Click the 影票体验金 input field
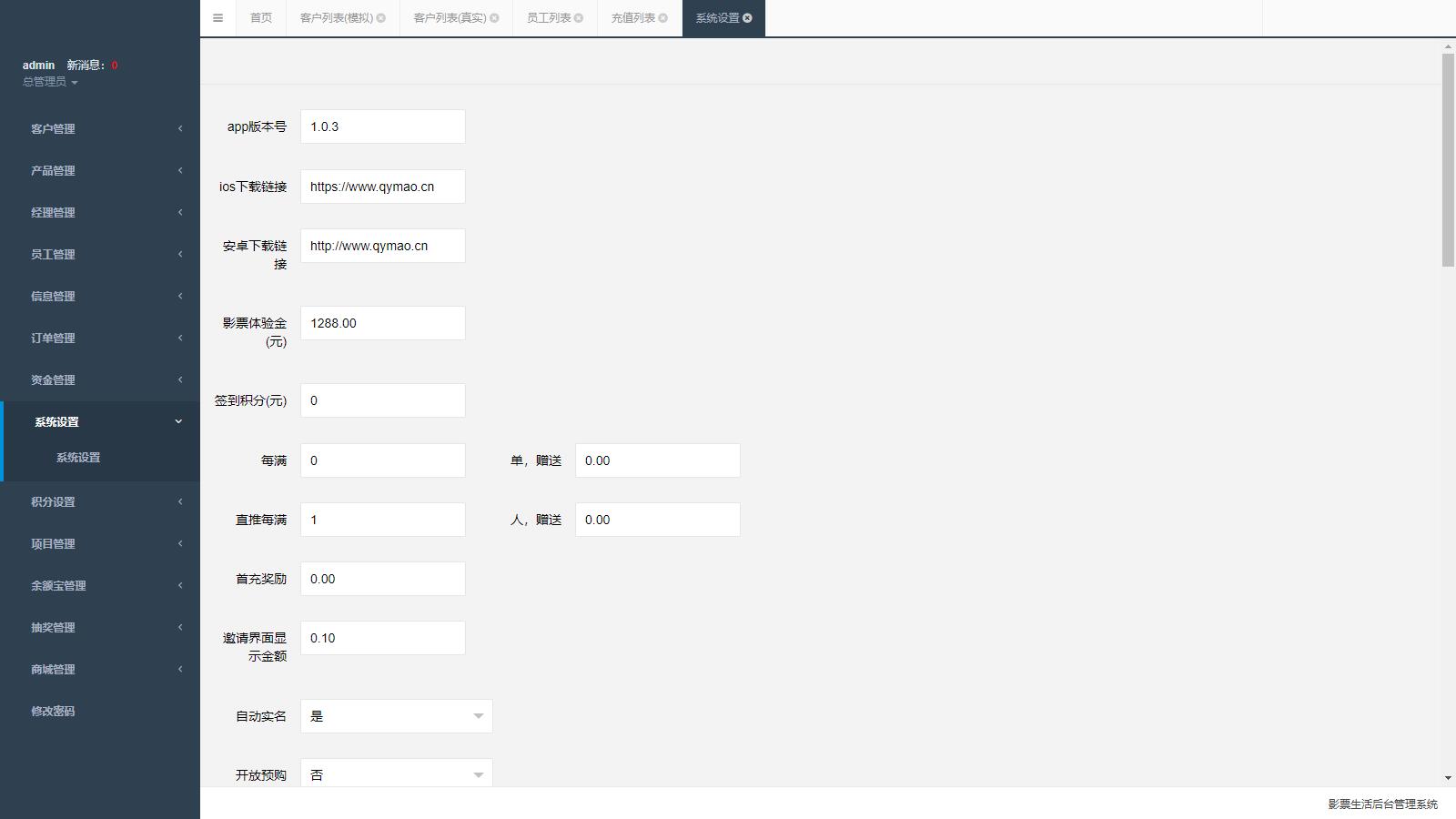1456x819 pixels. click(x=382, y=323)
